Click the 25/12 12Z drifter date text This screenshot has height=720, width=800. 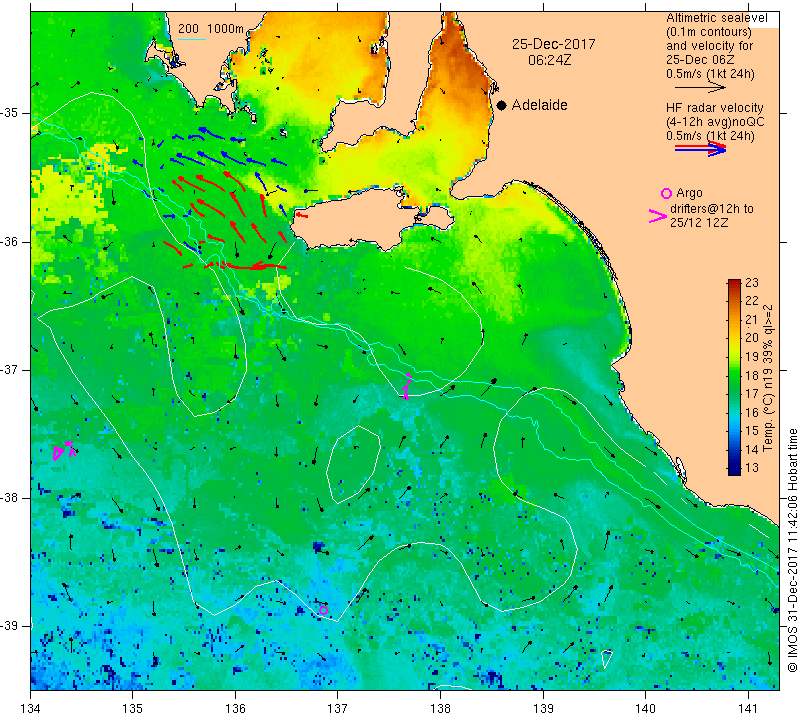699,223
